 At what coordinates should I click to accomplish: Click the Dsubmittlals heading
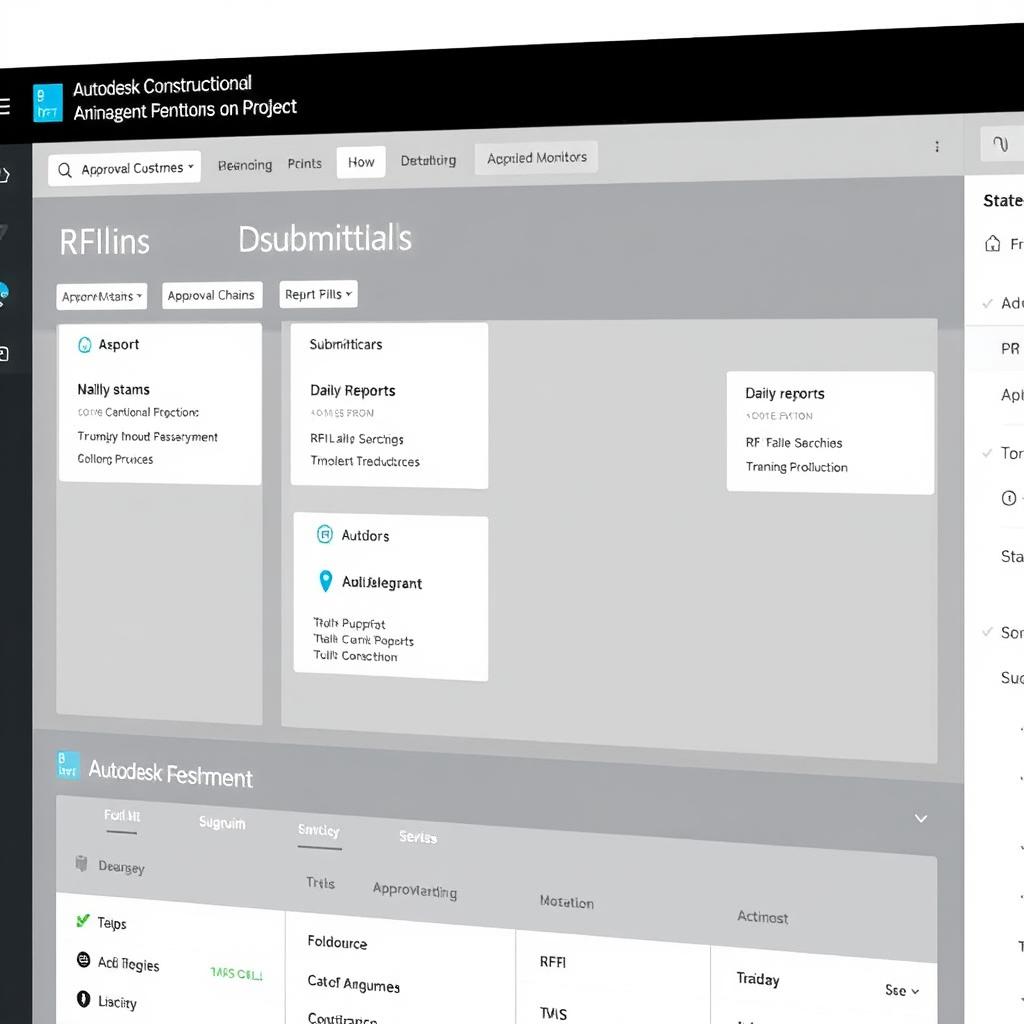[x=325, y=238]
